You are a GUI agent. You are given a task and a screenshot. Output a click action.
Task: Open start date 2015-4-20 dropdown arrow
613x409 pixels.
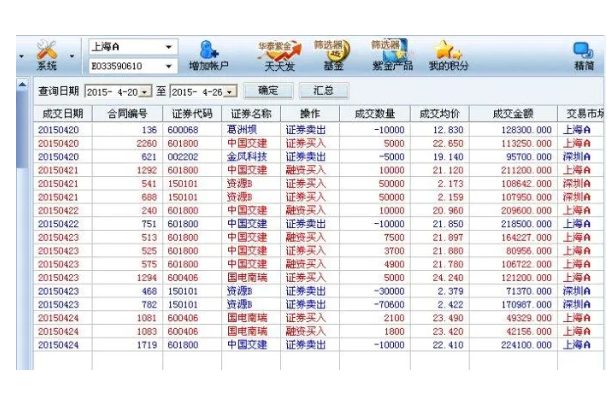pyautogui.click(x=145, y=92)
